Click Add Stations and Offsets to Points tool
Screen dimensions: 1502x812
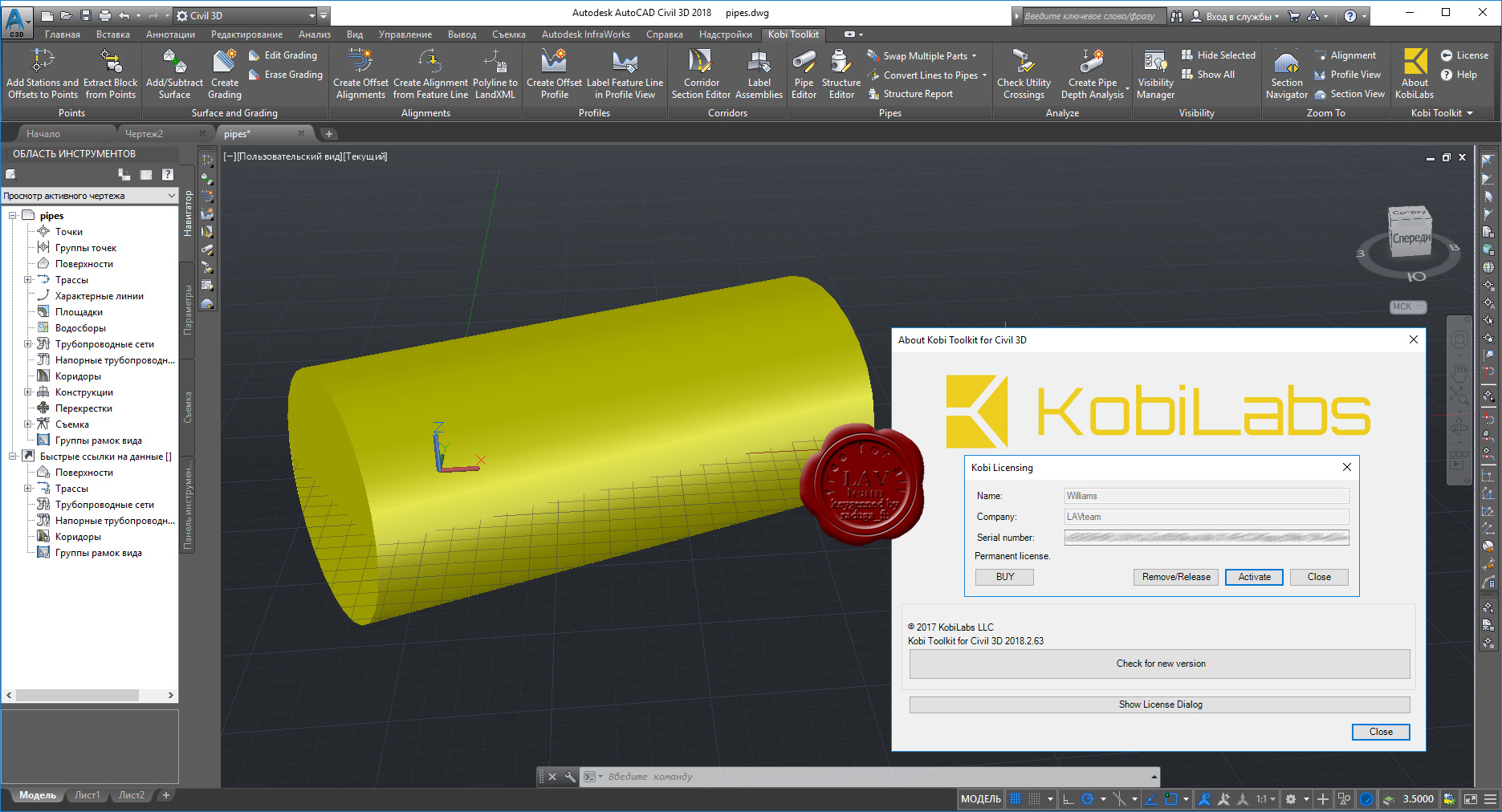[43, 73]
